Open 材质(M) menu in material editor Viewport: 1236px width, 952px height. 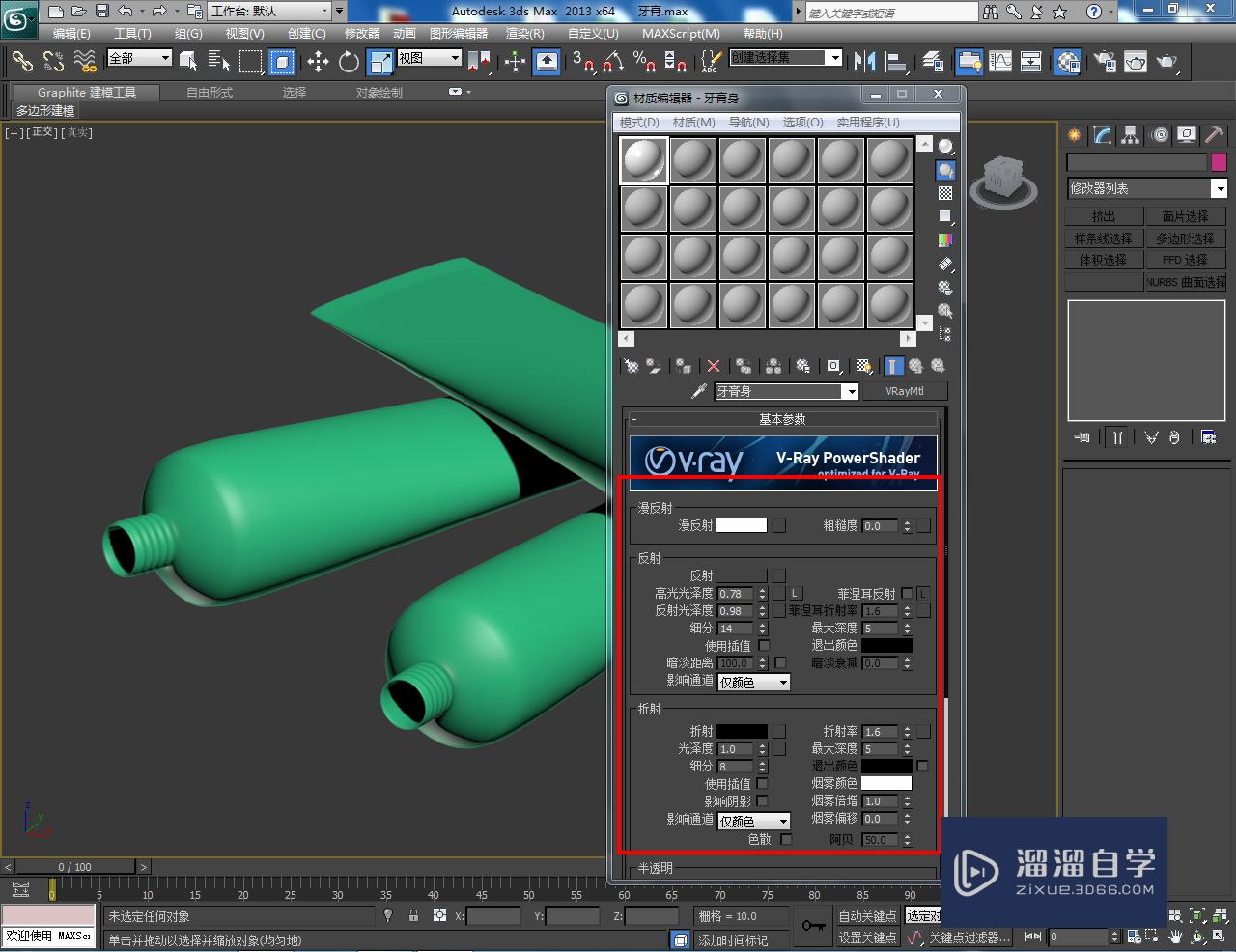click(694, 123)
